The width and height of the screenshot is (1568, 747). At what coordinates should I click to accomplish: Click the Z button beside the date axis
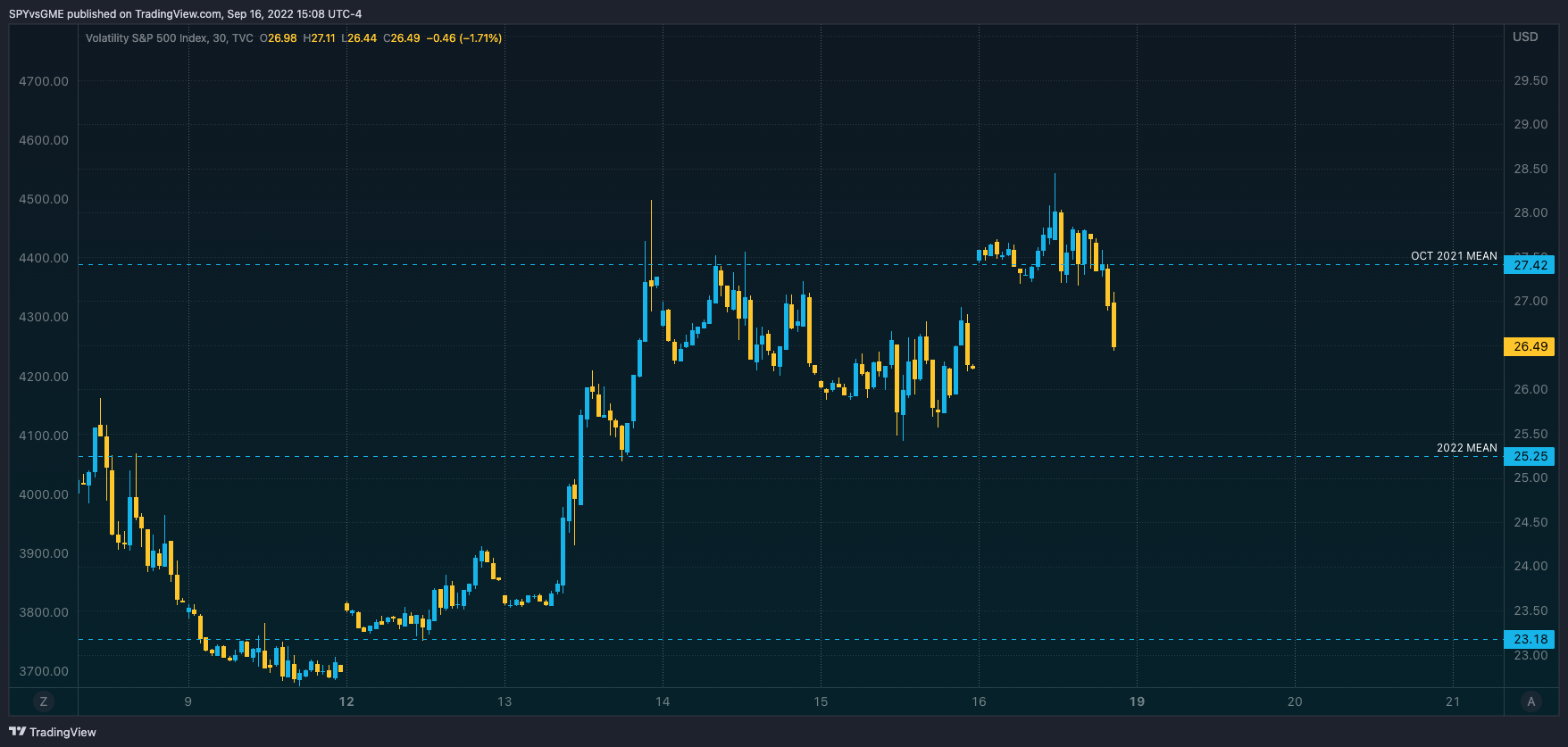[x=44, y=701]
